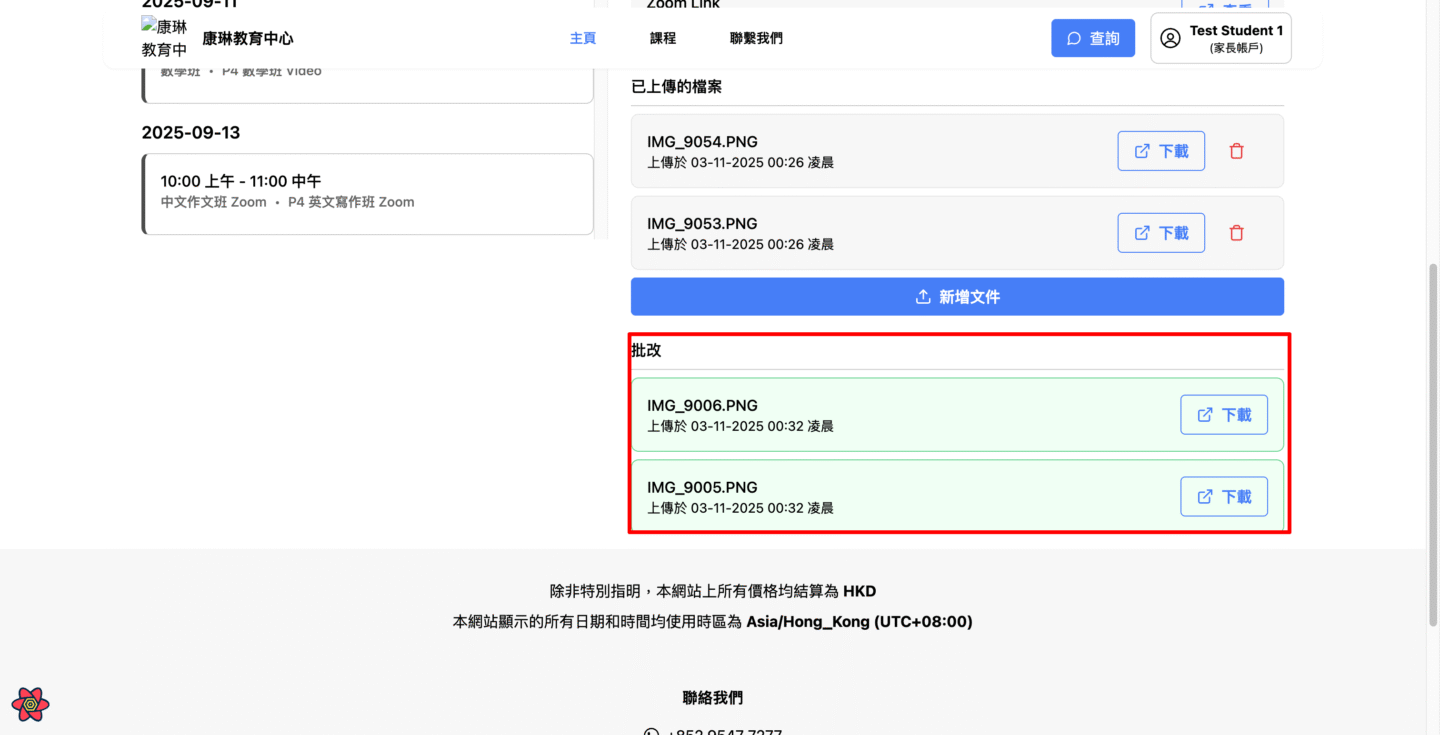Download the corrected IMG_9005.PNG file
This screenshot has height=735, width=1440.
click(x=1224, y=497)
